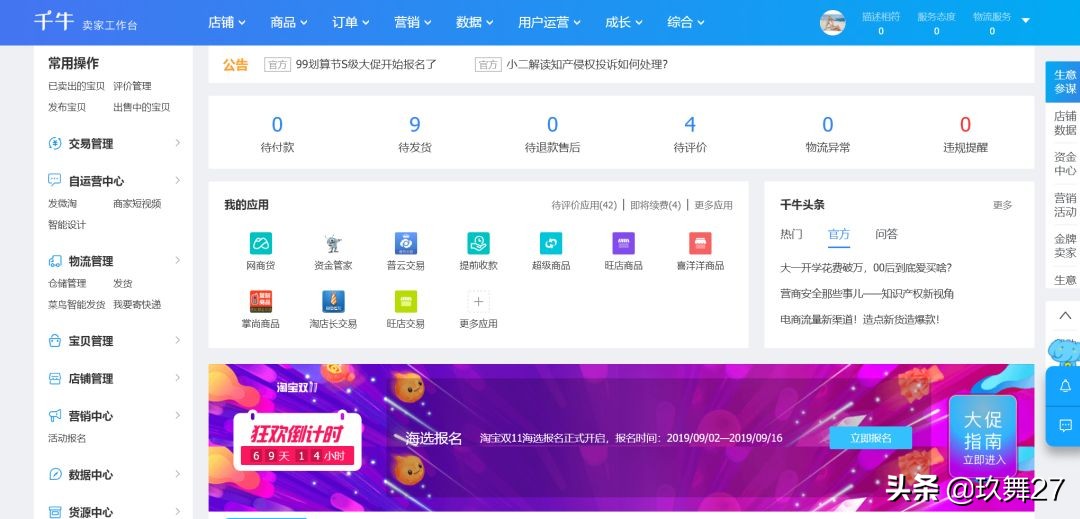This screenshot has width=1080, height=519.
Task: Open the notification bell on right sidebar
Action: [x=1065, y=385]
